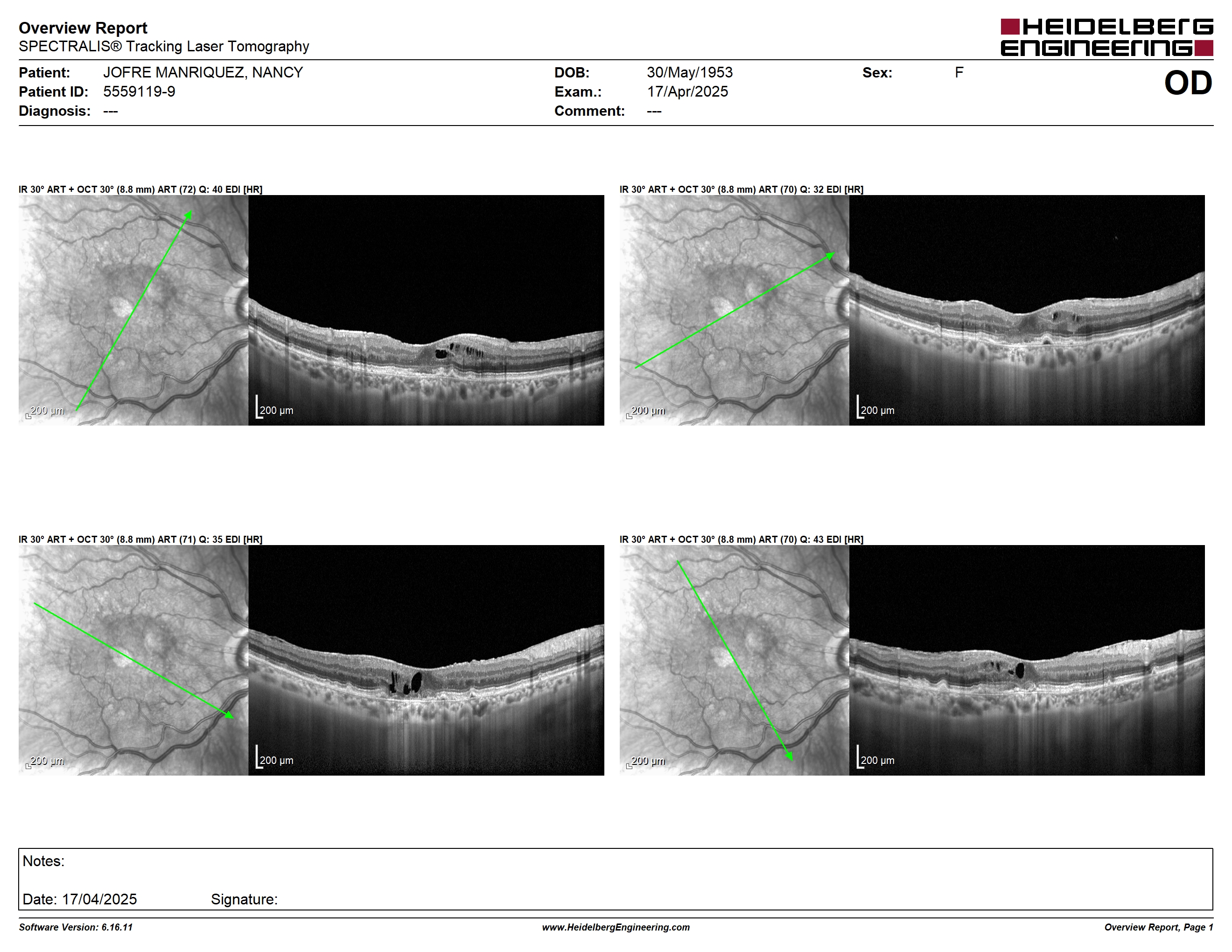Click the scan caption with Q: 40
Screen dimensions: 1232x952
pyautogui.click(x=140, y=189)
